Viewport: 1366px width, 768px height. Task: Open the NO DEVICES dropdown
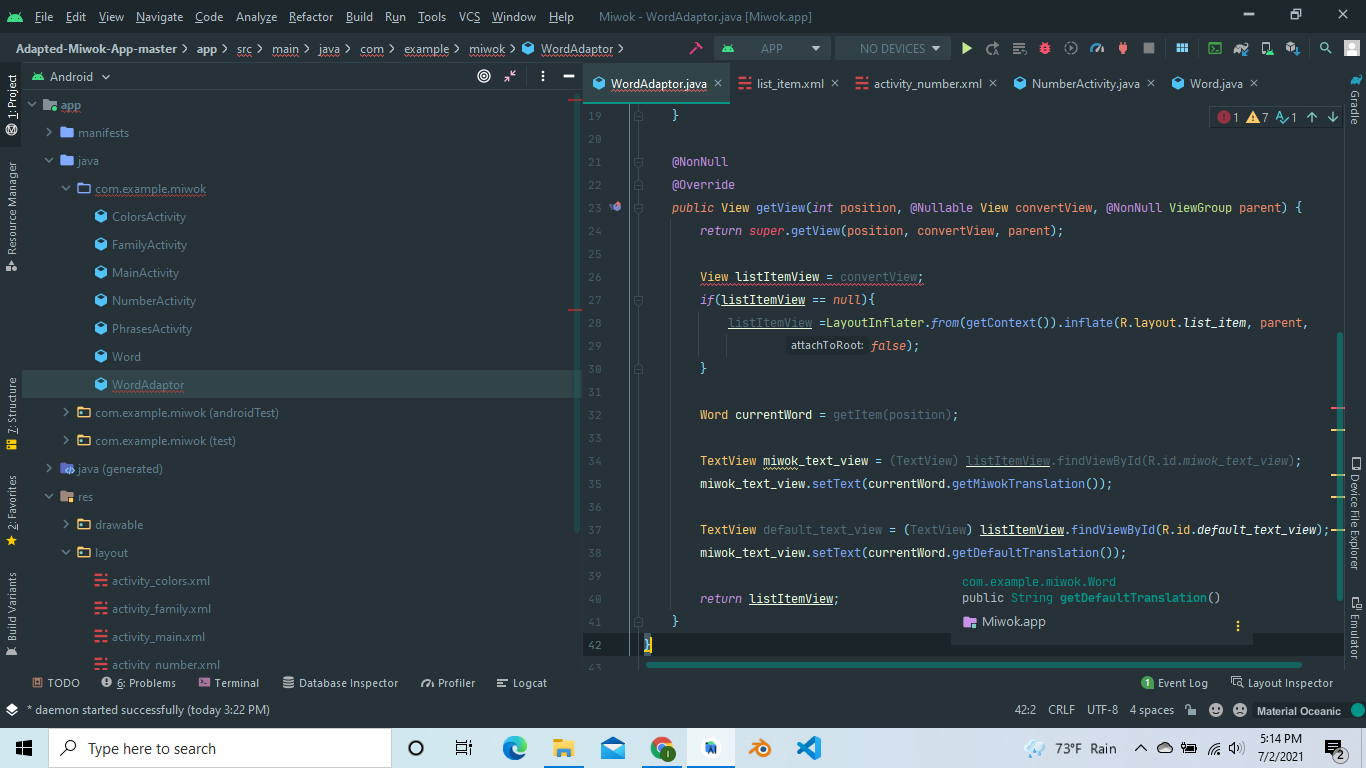(x=892, y=48)
